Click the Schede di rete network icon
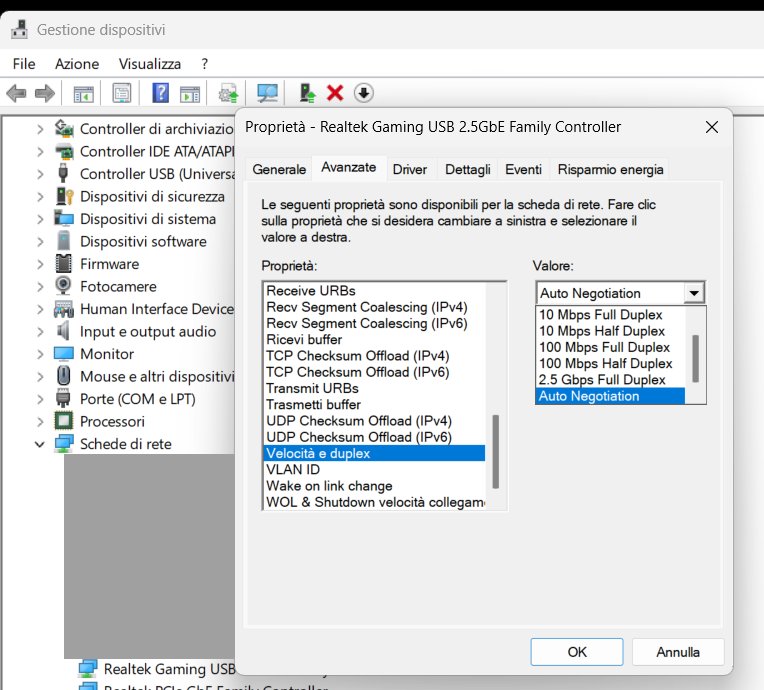The width and height of the screenshot is (764, 690). (x=64, y=444)
